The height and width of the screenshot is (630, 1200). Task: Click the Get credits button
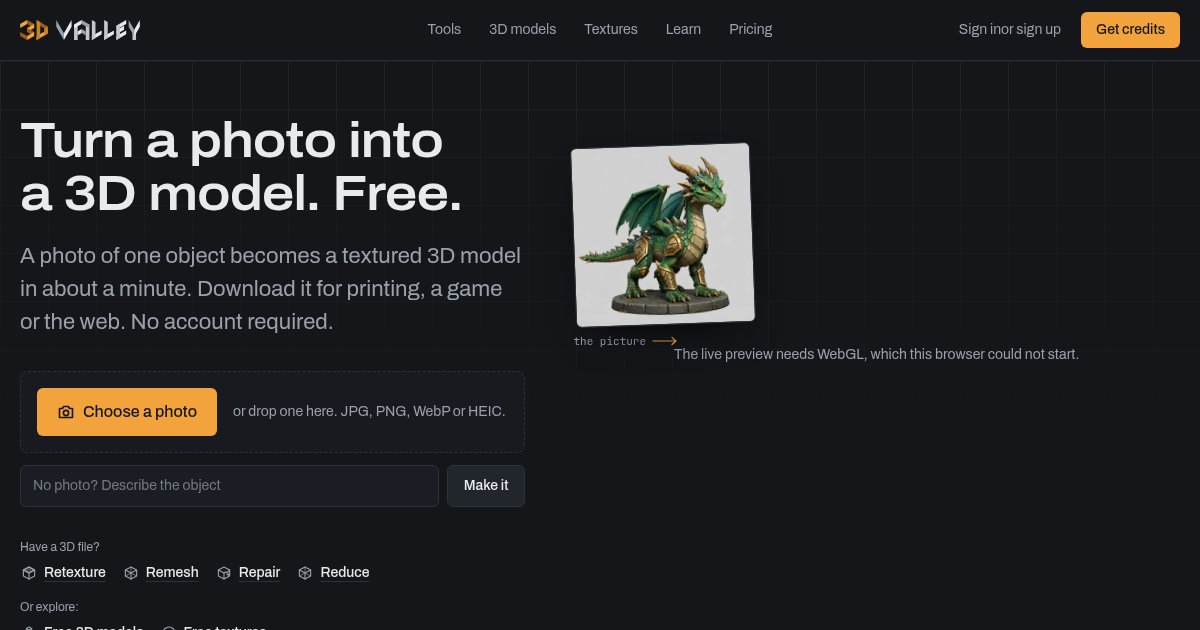click(1130, 30)
